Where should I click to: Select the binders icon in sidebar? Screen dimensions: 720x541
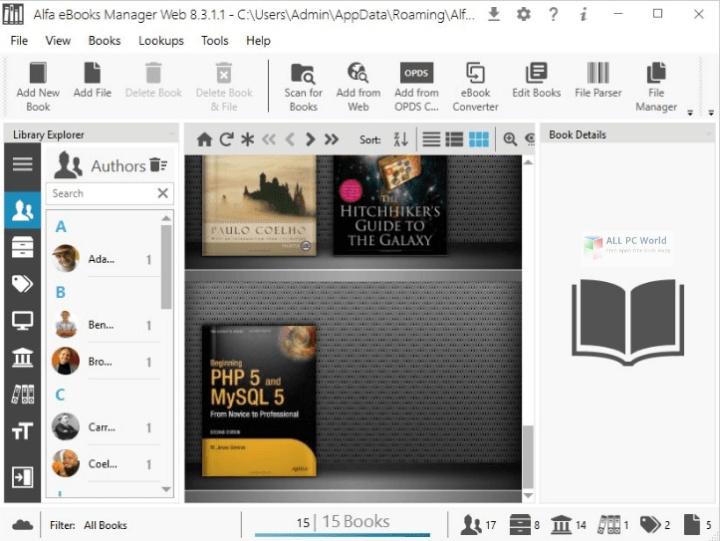[x=22, y=394]
